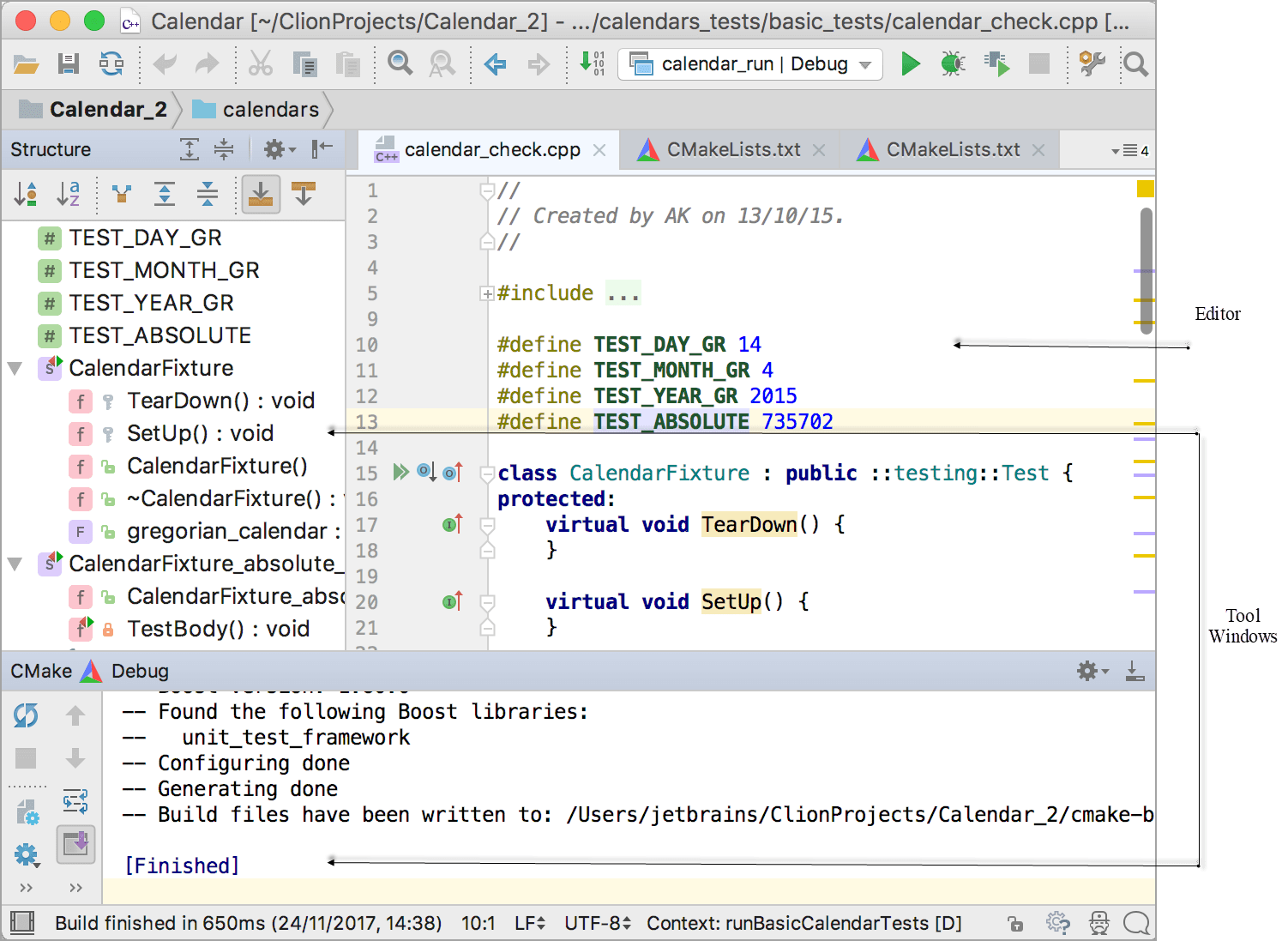Navigate back with the blue left arrow
The image size is (1288, 941).
[x=495, y=63]
